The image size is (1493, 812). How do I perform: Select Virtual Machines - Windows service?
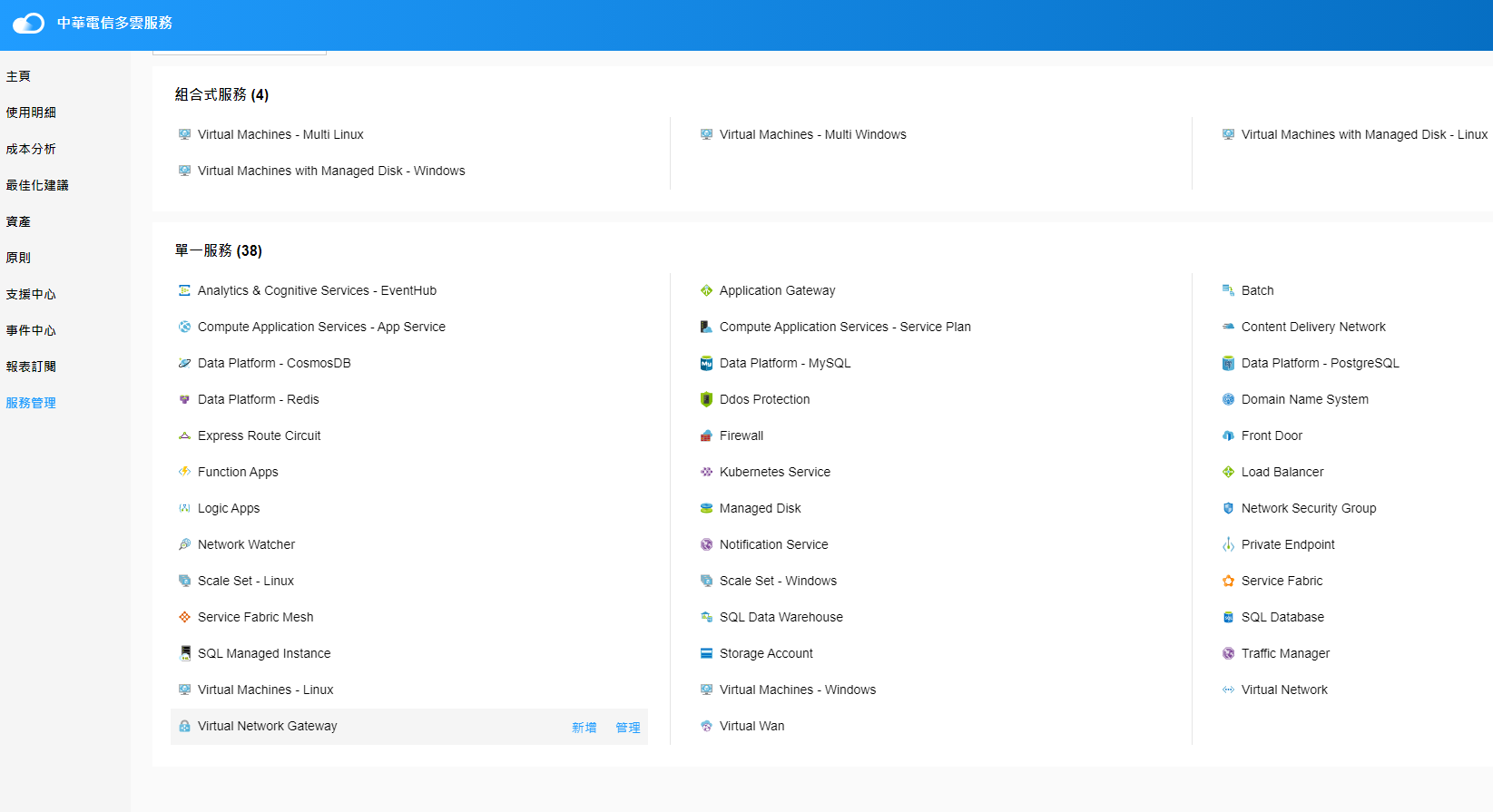[798, 690]
